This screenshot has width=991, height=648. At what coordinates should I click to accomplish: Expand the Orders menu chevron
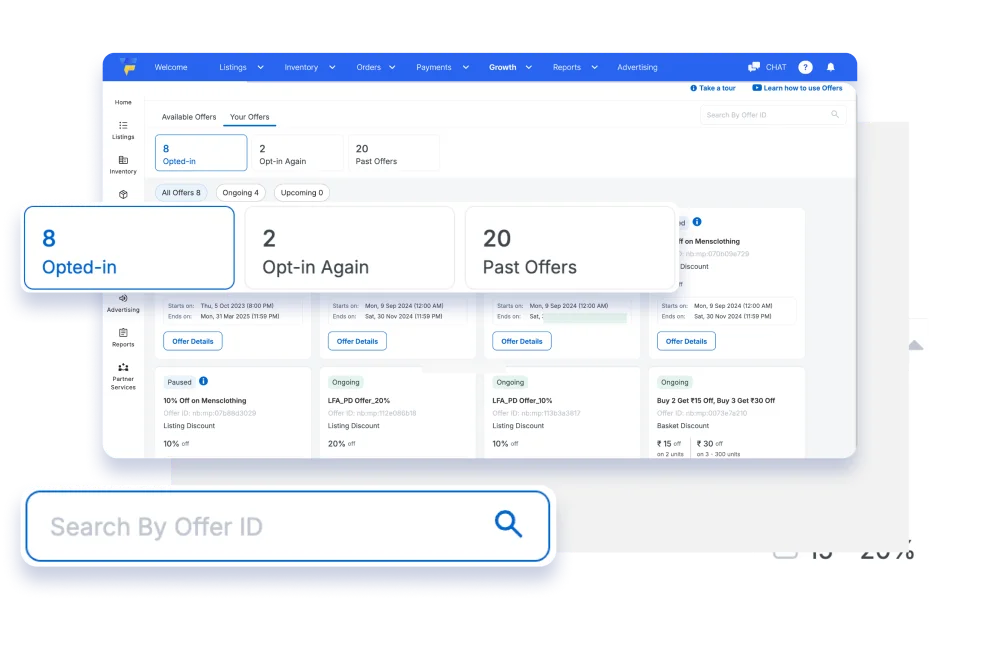pyautogui.click(x=392, y=67)
